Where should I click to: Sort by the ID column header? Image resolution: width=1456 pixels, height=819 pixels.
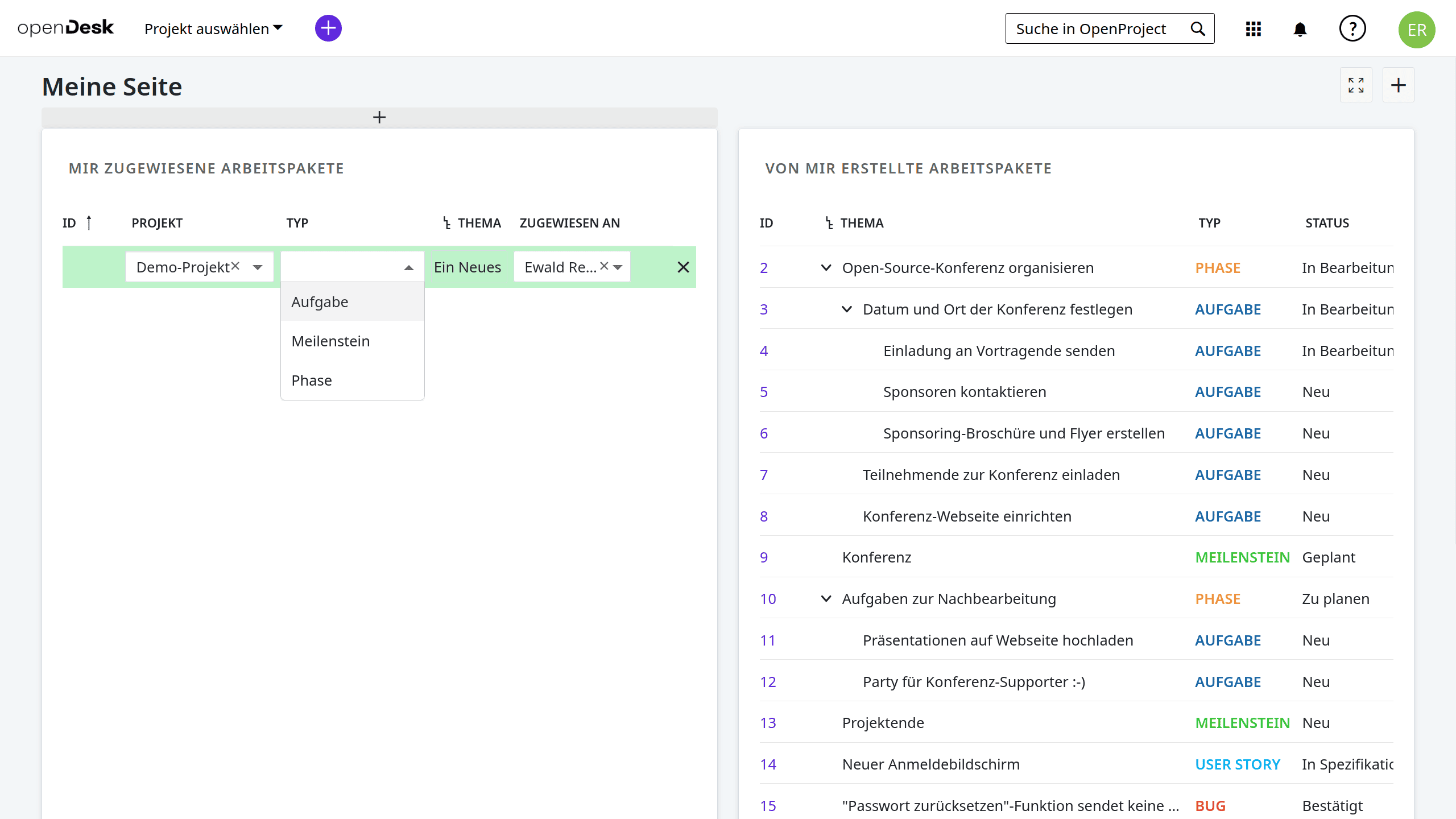tap(69, 223)
